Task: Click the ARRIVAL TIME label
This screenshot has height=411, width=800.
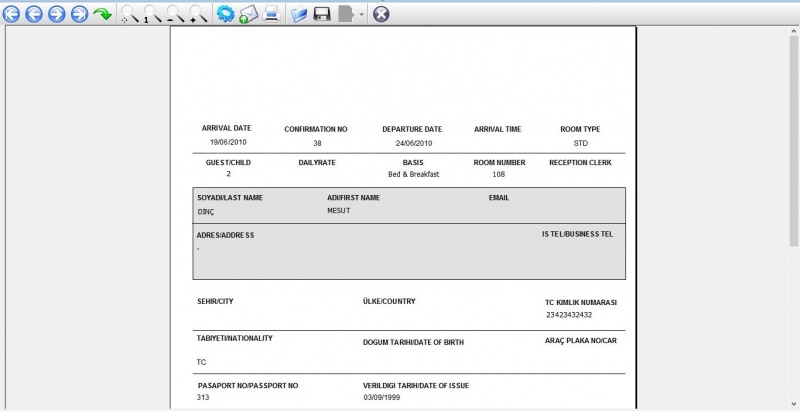Action: point(497,130)
